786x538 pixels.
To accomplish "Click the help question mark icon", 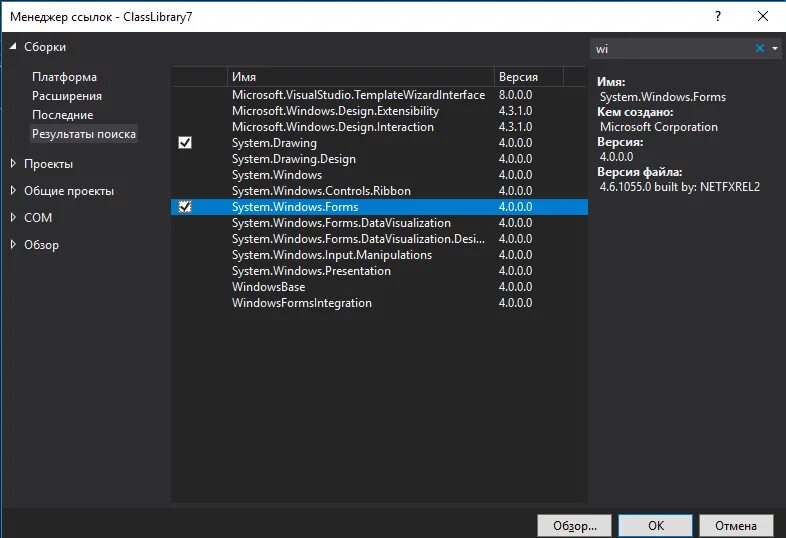I will pos(718,16).
